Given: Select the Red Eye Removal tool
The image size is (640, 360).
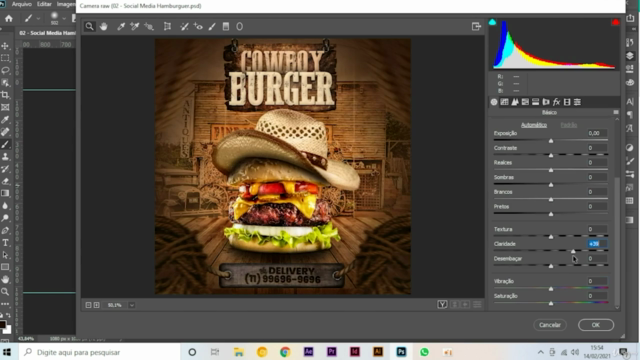Looking at the screenshot, I should (x=198, y=27).
